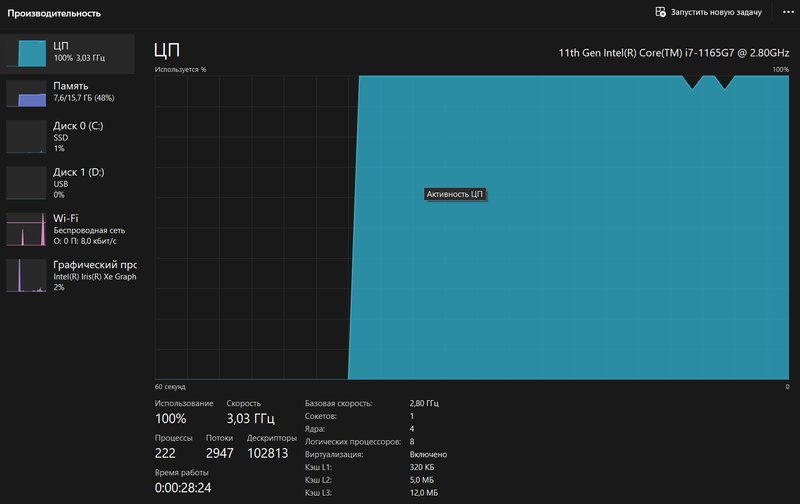Select the GPU mini graph thumbnail
Image resolution: width=800 pixels, height=504 pixels.
coord(26,275)
